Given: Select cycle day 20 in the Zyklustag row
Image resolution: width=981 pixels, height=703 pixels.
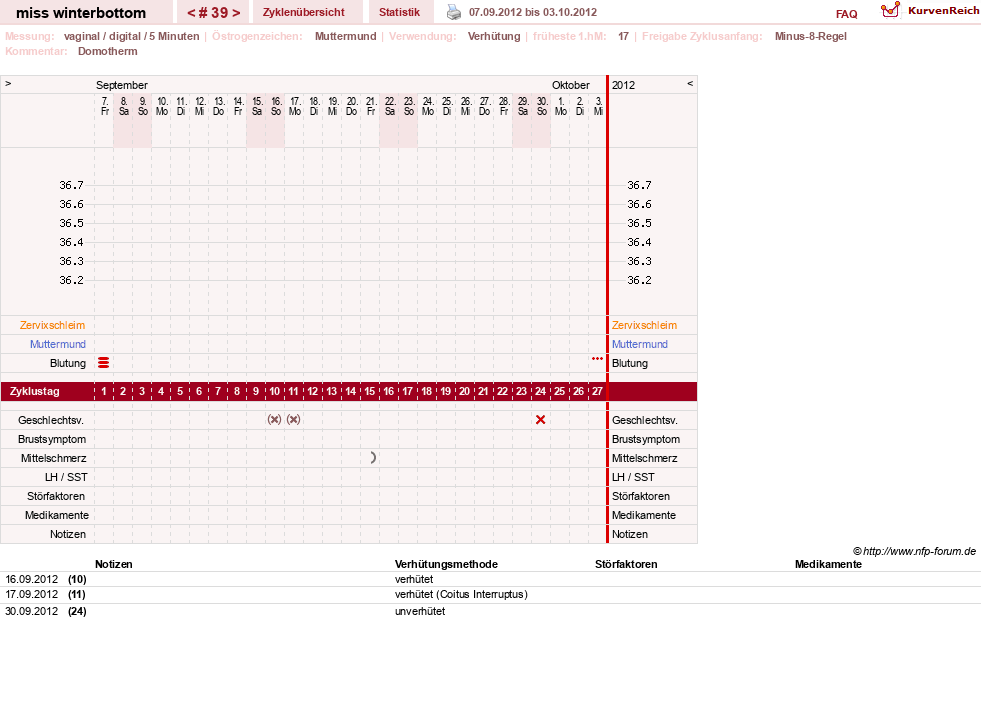Looking at the screenshot, I should pyautogui.click(x=464, y=392).
